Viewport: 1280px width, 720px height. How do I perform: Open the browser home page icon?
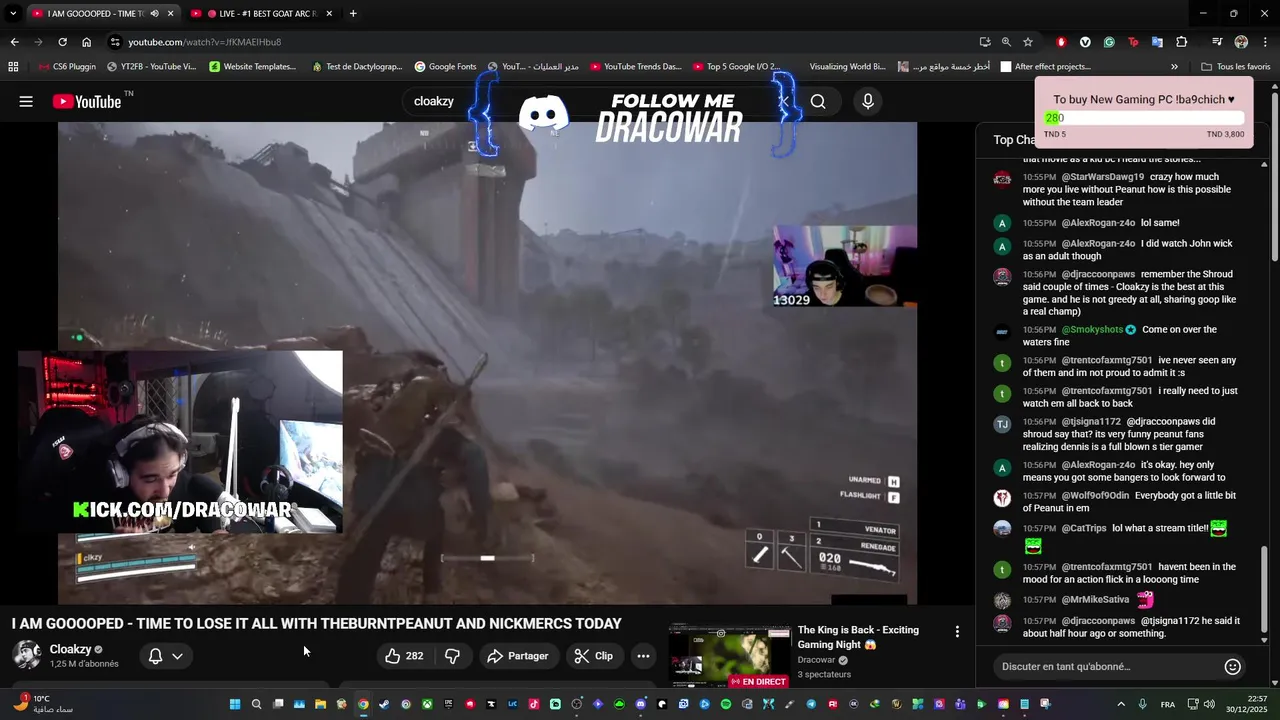[86, 42]
